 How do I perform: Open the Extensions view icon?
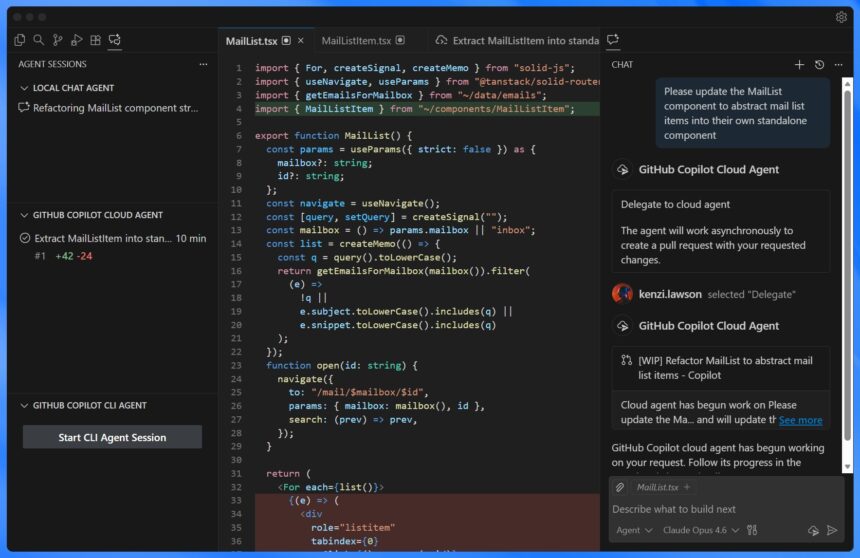(95, 40)
